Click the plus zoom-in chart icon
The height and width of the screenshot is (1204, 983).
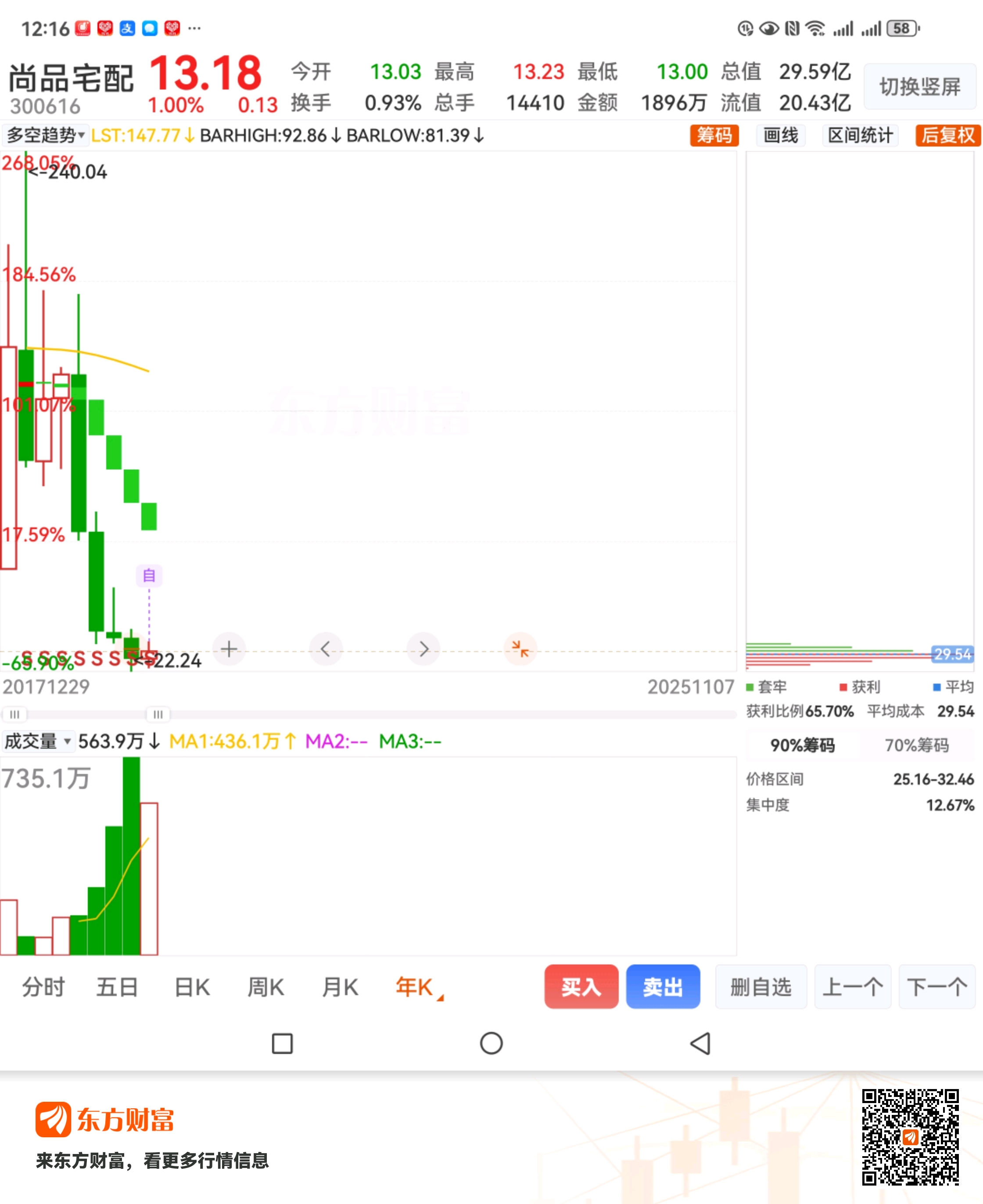[x=229, y=649]
